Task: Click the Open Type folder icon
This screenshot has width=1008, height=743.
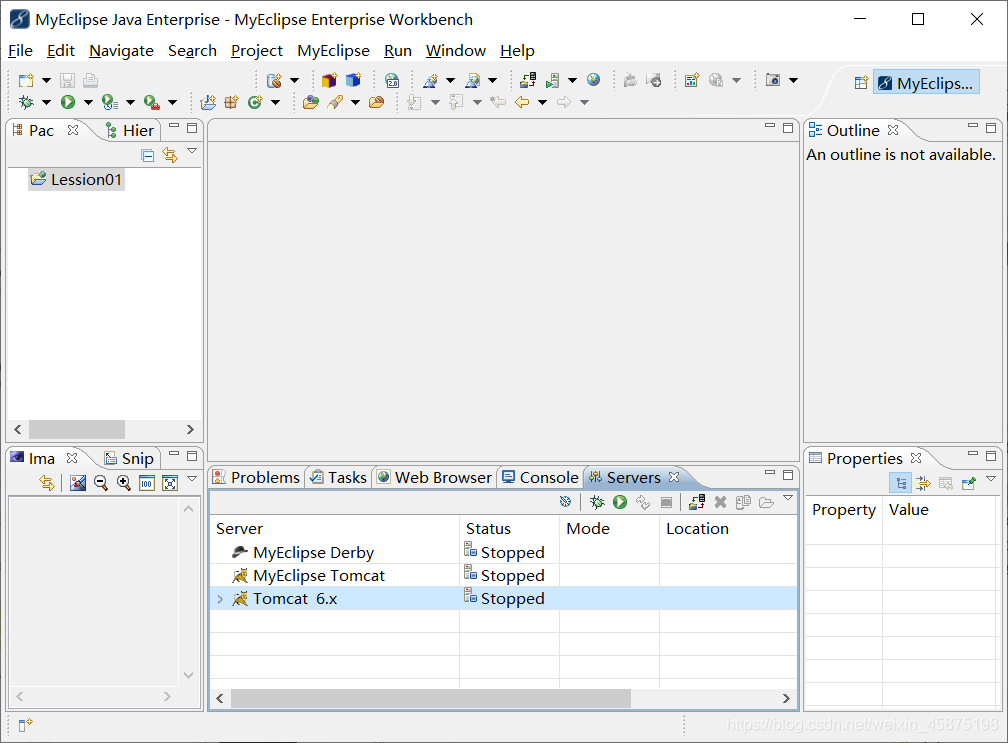Action: (311, 102)
